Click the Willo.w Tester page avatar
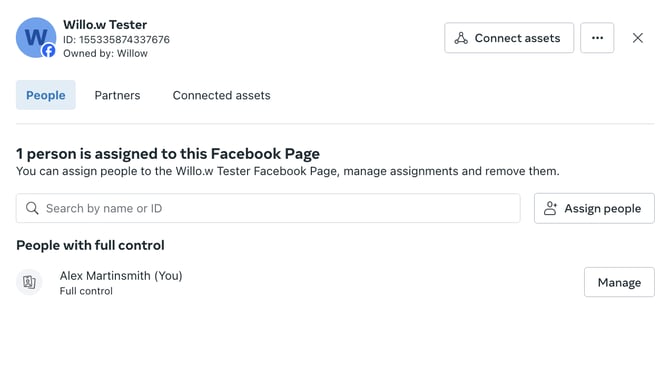 tap(36, 38)
